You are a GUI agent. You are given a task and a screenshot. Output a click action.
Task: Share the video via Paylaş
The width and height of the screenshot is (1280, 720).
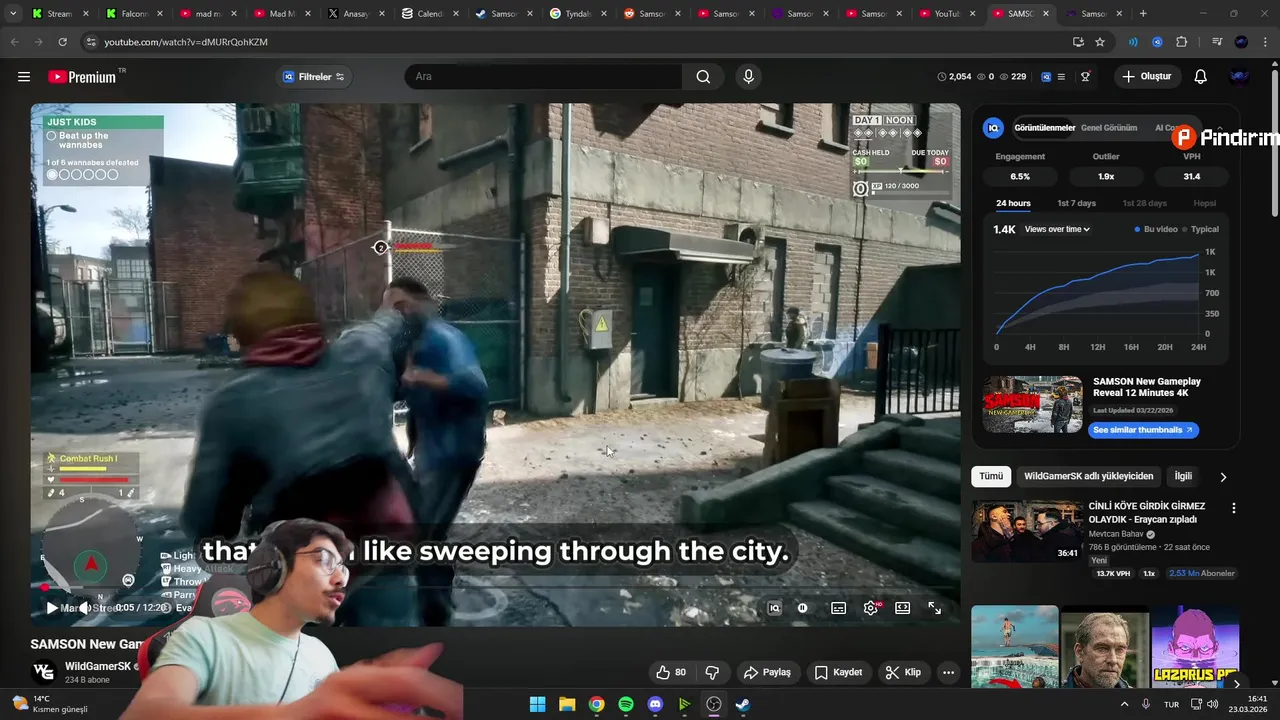click(767, 672)
